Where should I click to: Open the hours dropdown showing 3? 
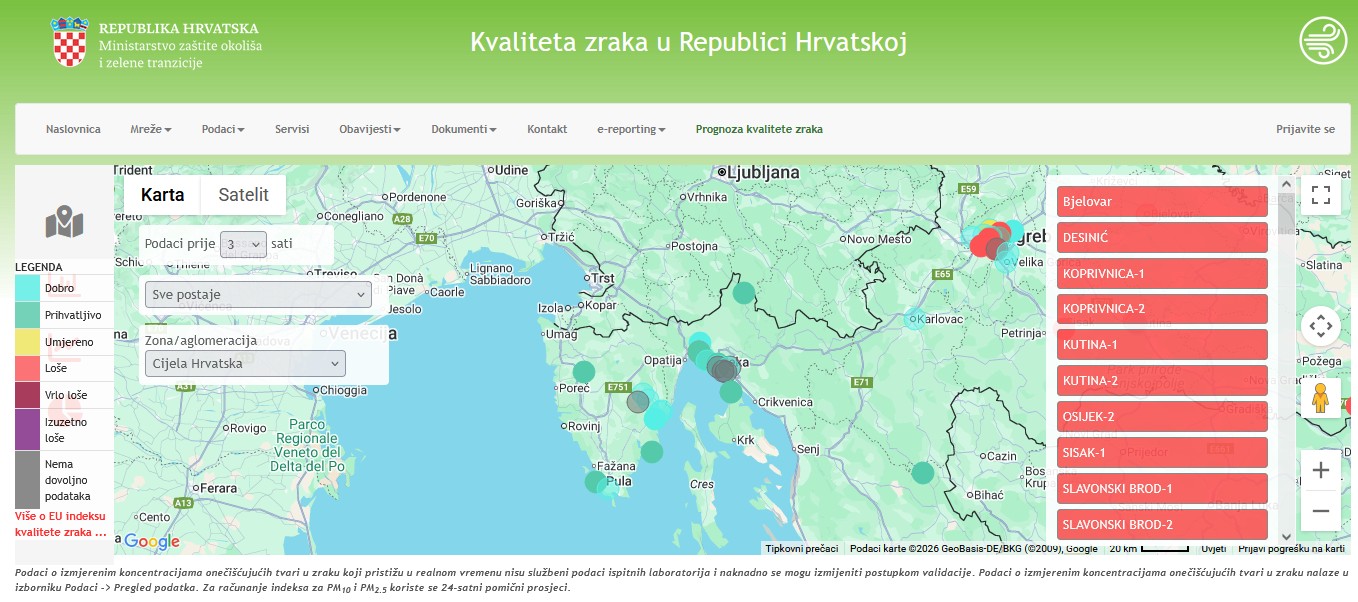243,243
